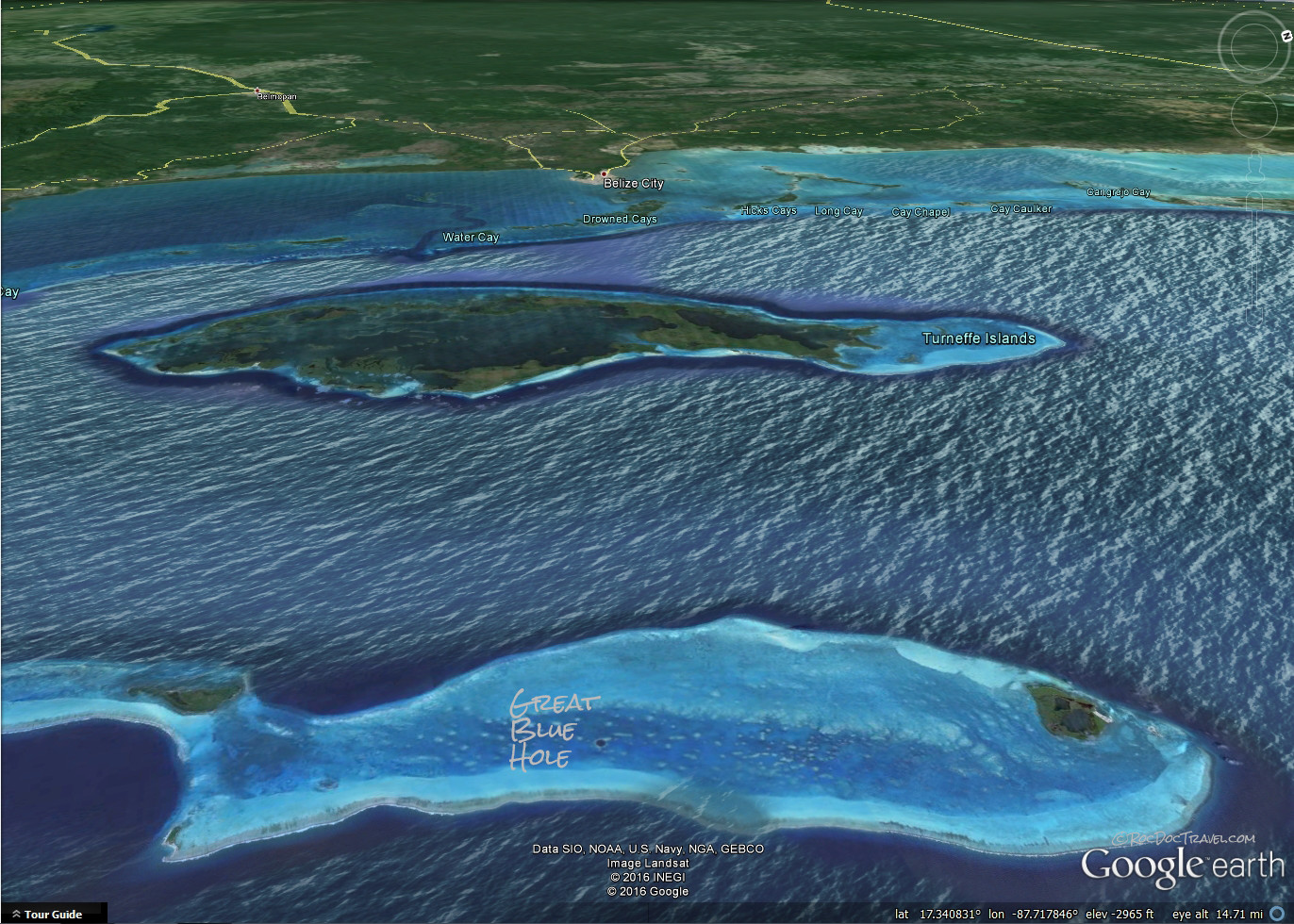Click the Drowned Cays label
Viewport: 1294px width, 924px height.
coord(620,218)
